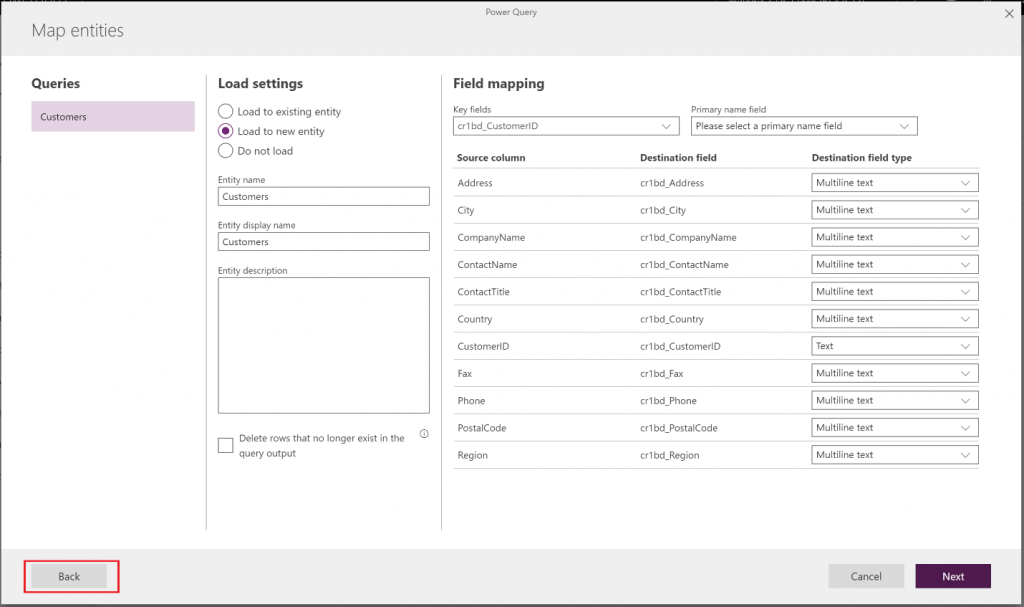Click the CompanyName source column cell

point(491,238)
